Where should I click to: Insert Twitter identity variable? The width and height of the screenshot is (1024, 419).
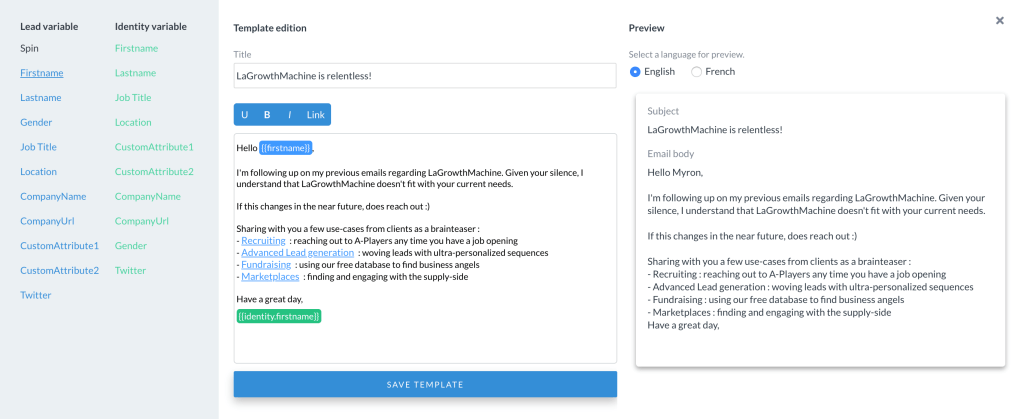click(x=131, y=271)
